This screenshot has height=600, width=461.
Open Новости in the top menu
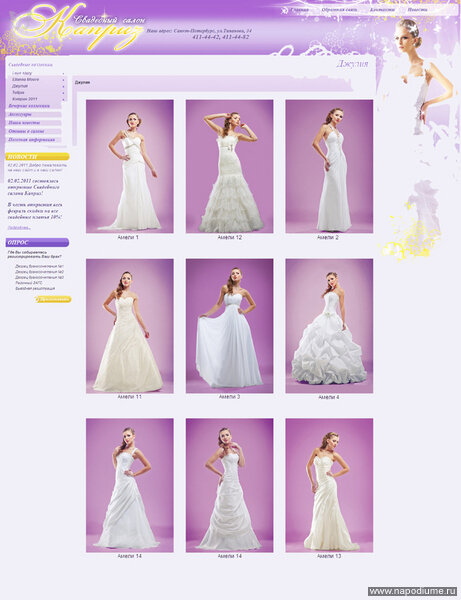[417, 10]
